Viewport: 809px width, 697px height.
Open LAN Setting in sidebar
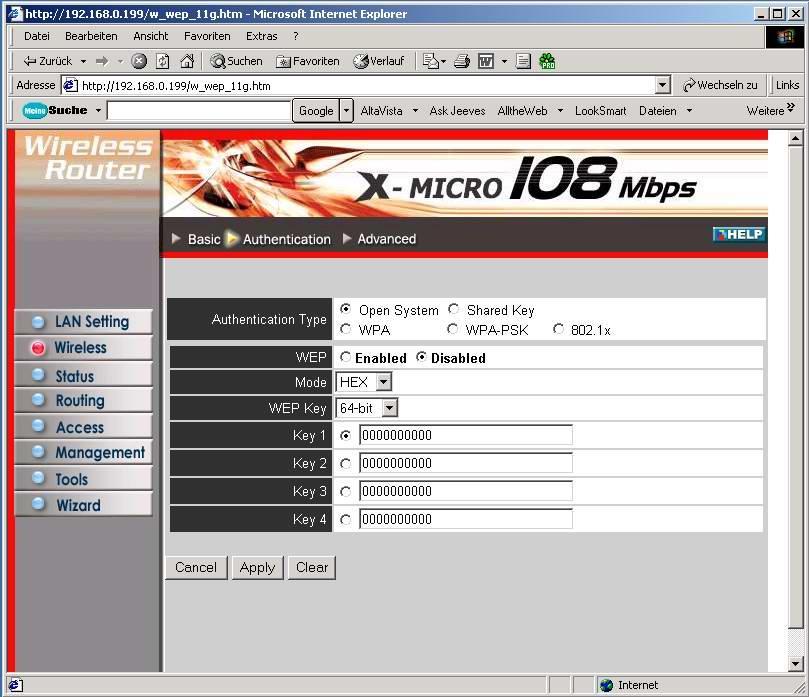pos(84,321)
